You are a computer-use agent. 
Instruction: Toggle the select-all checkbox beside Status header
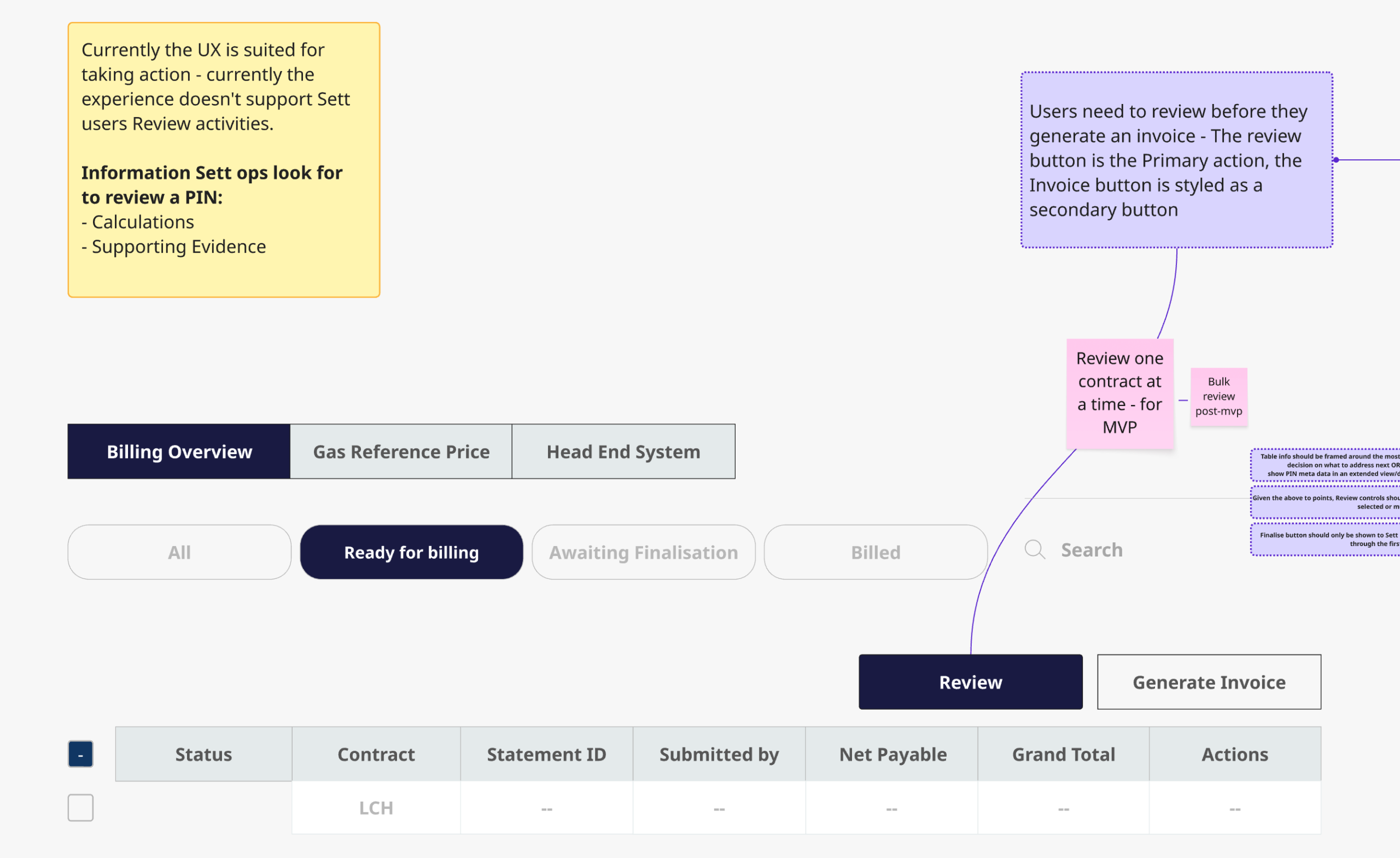point(81,754)
